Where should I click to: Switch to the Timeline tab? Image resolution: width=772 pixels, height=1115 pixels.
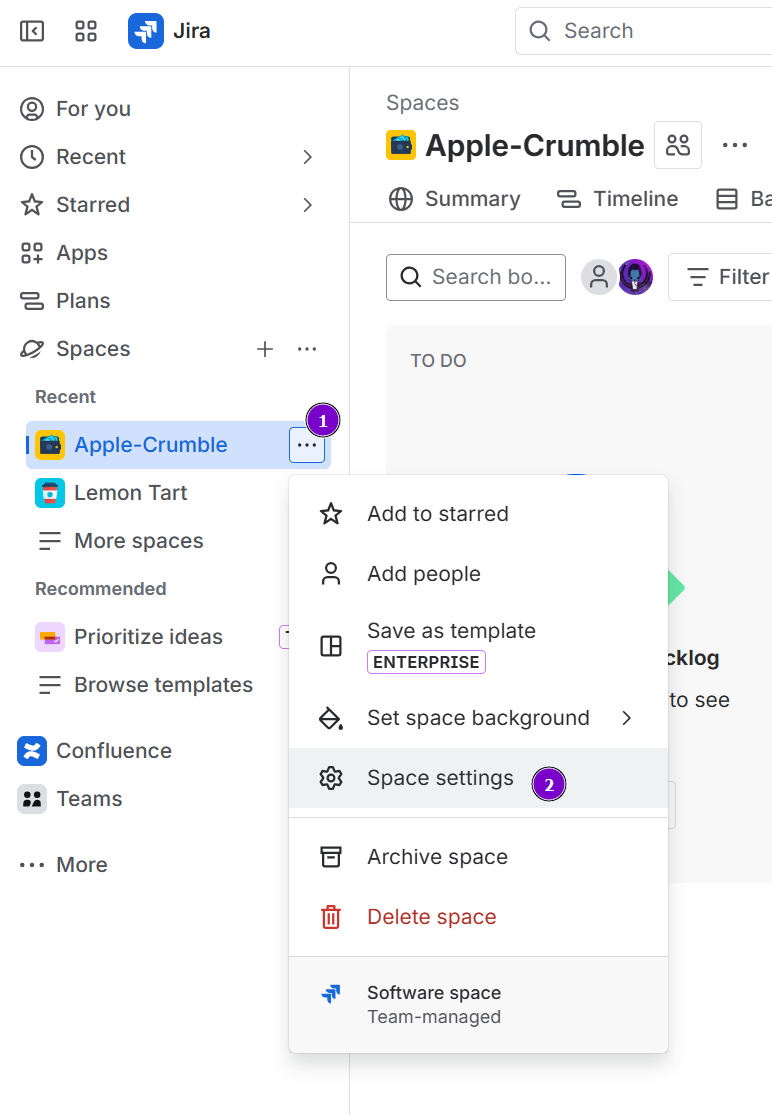618,199
